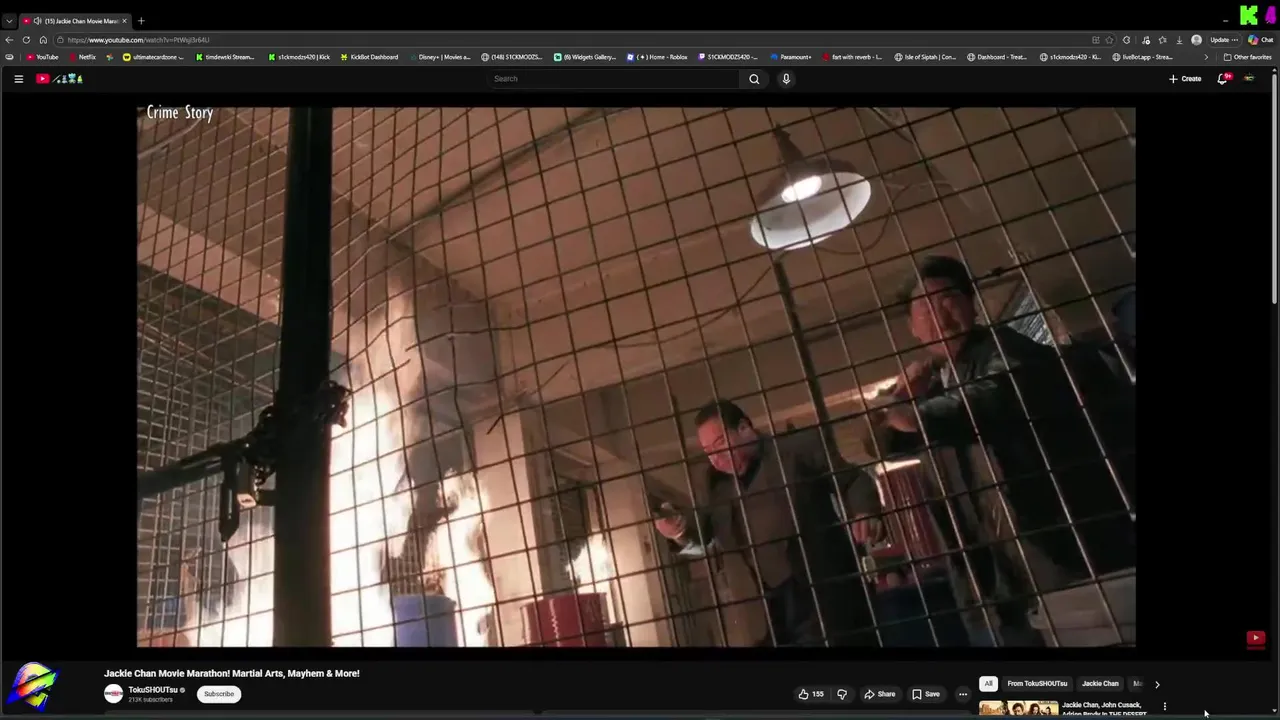
Task: Open the ultimatecardzone bookmark
Action: pyautogui.click(x=153, y=57)
